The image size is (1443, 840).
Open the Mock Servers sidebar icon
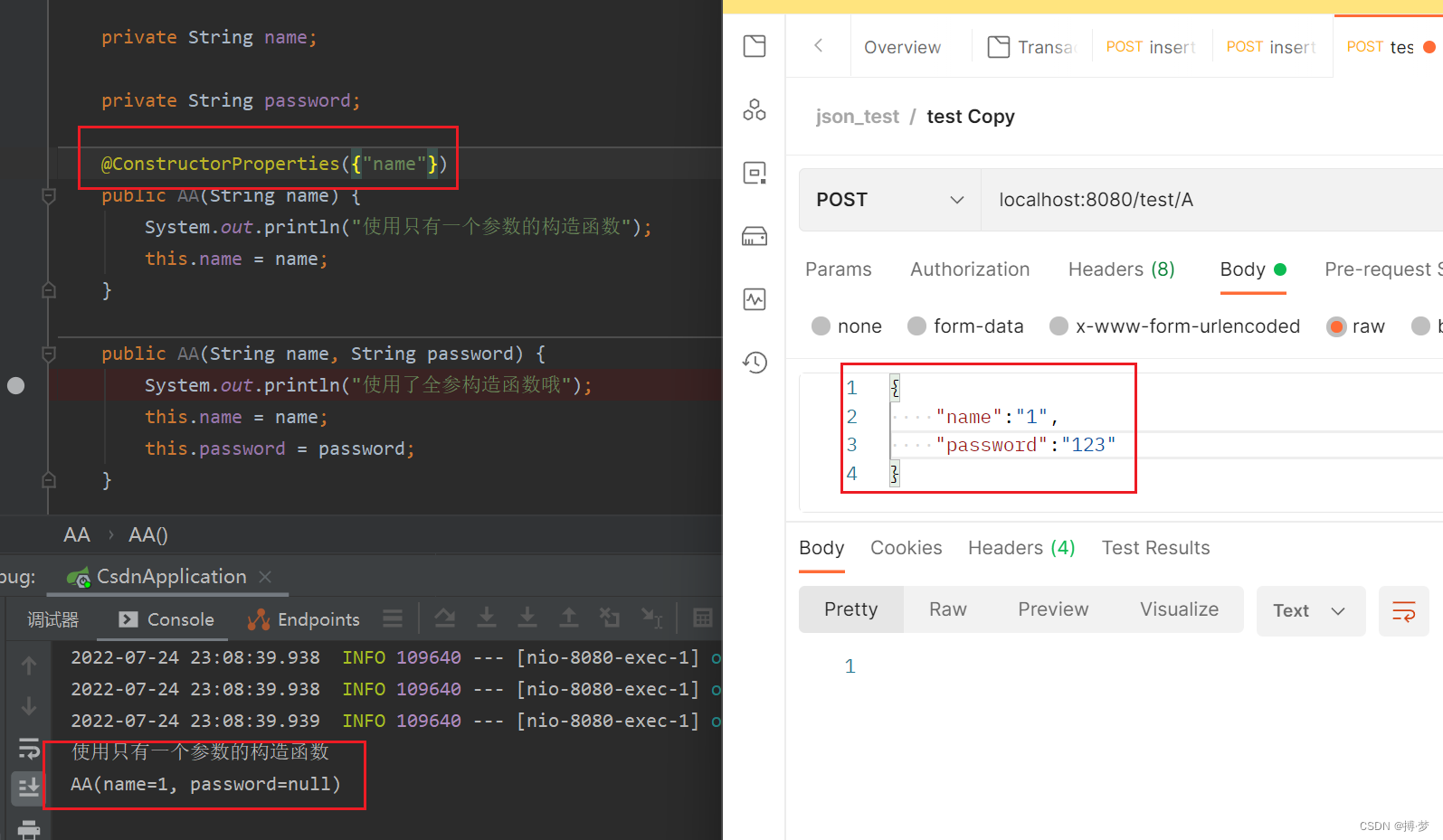754,236
